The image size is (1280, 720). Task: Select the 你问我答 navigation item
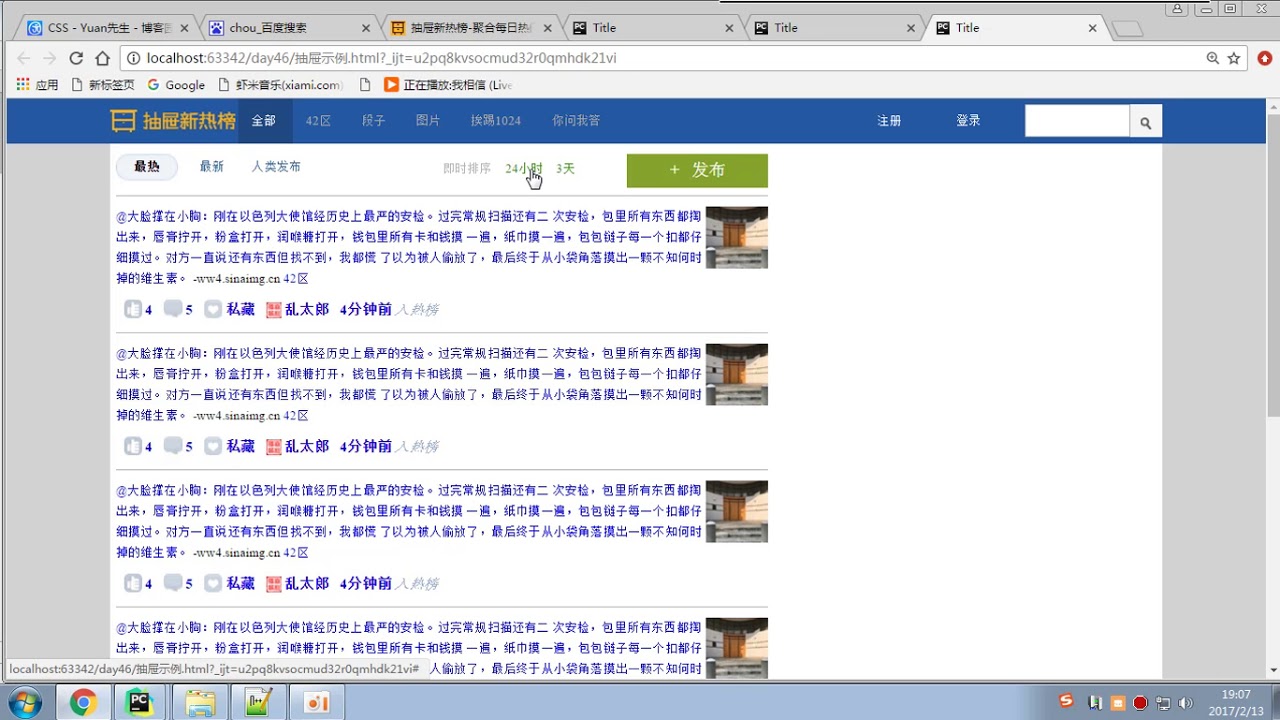click(576, 121)
